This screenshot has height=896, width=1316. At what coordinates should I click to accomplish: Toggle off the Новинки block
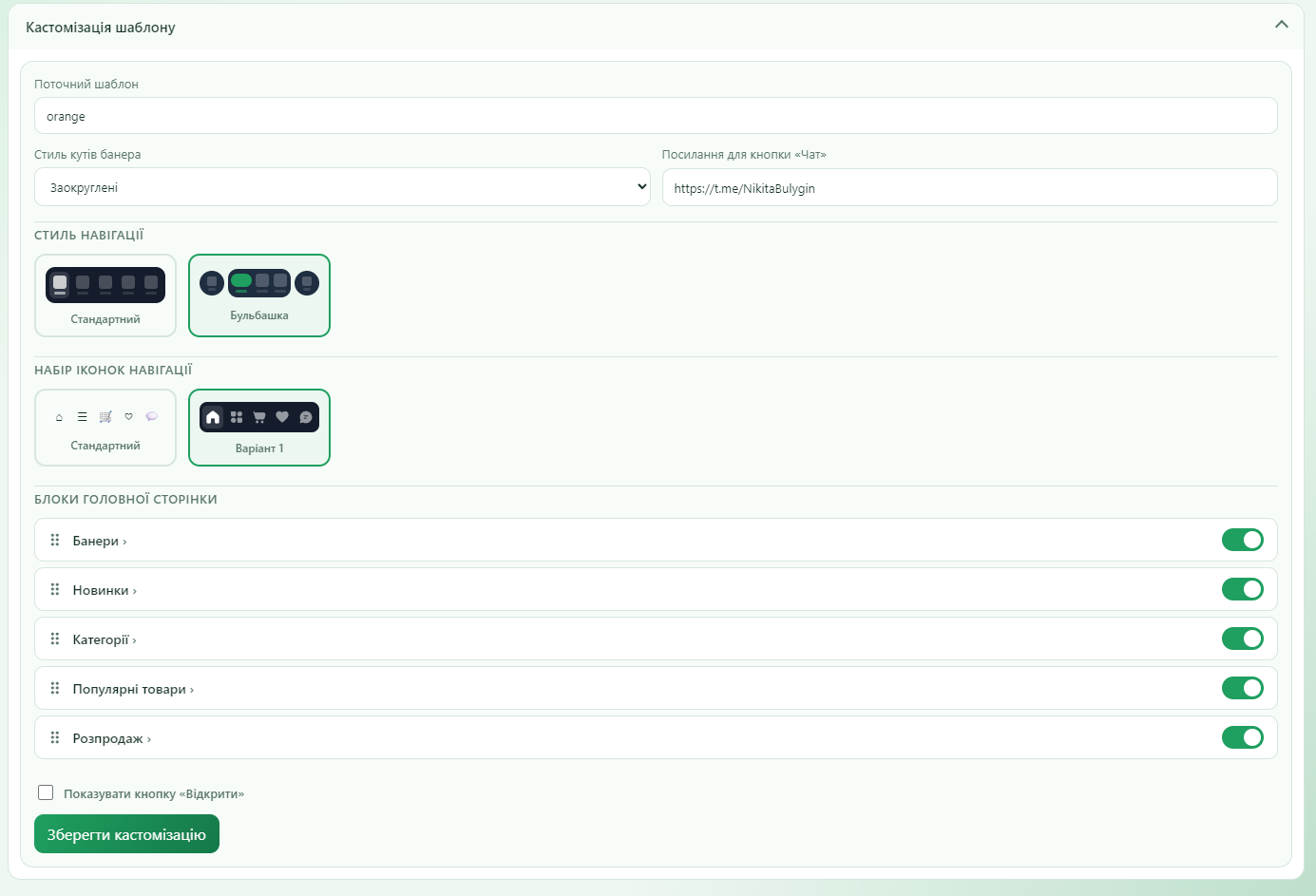[1243, 589]
